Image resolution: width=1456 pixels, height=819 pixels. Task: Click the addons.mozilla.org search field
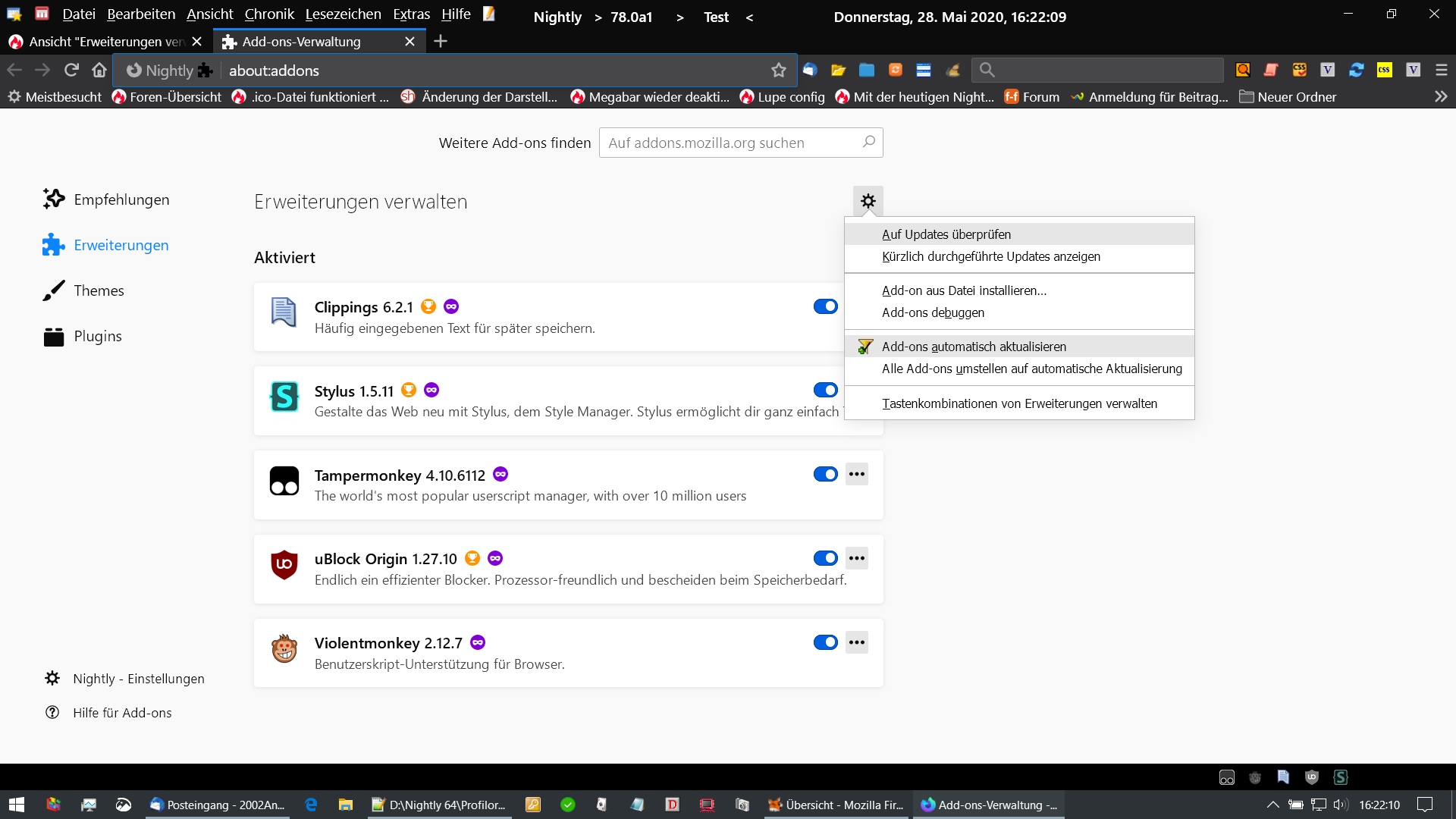[x=732, y=143]
